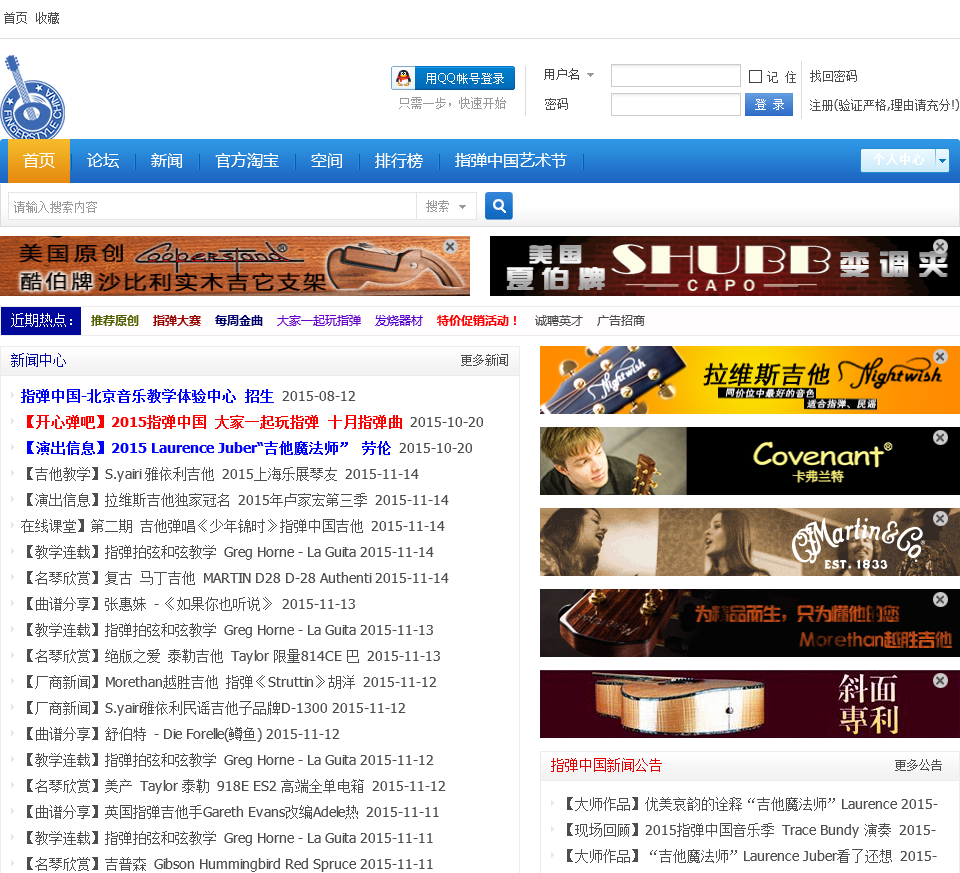Open 指弹中国-北京音乐教学体验中心 招生 news
The height and width of the screenshot is (873, 960).
147,396
